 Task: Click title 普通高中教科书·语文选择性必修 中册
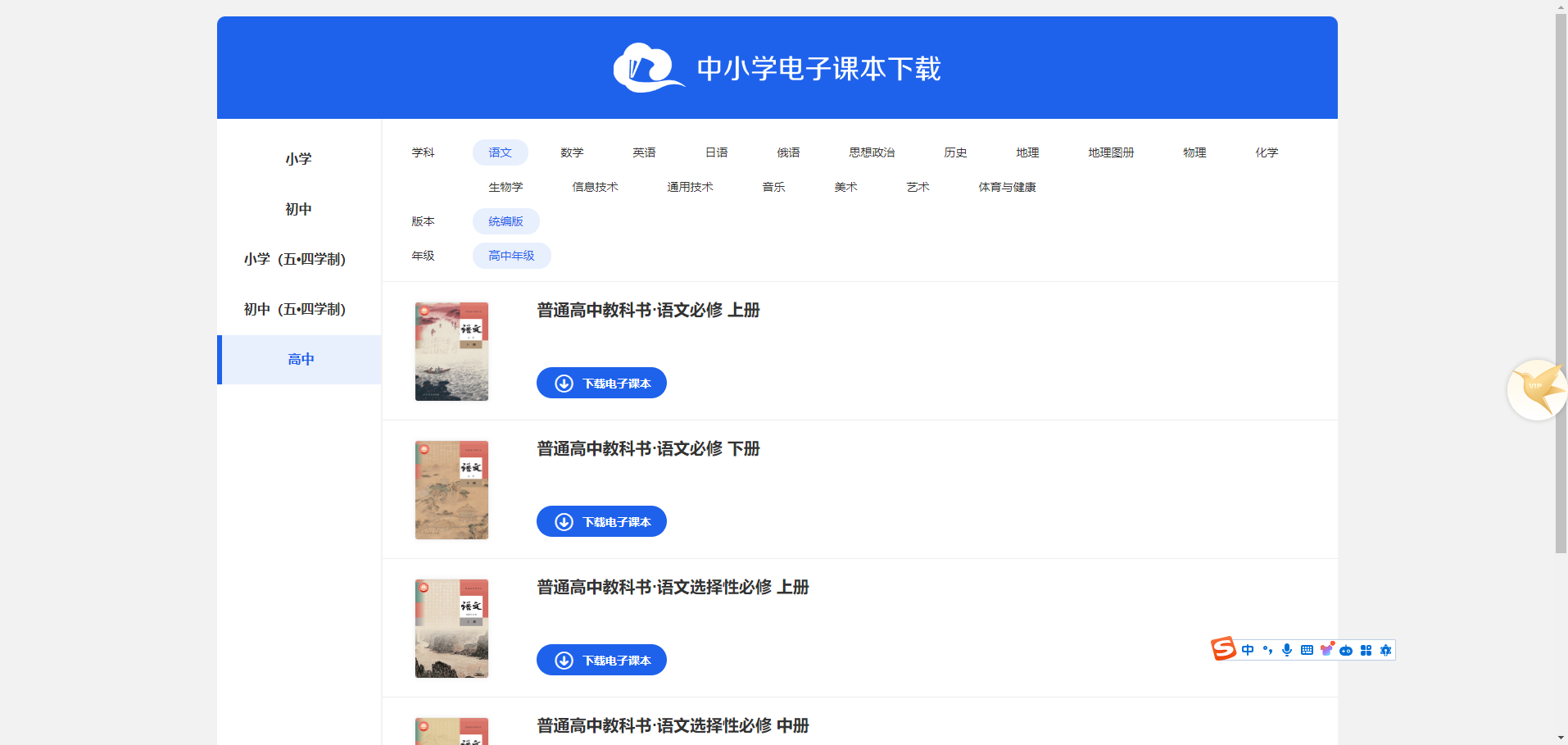673,725
